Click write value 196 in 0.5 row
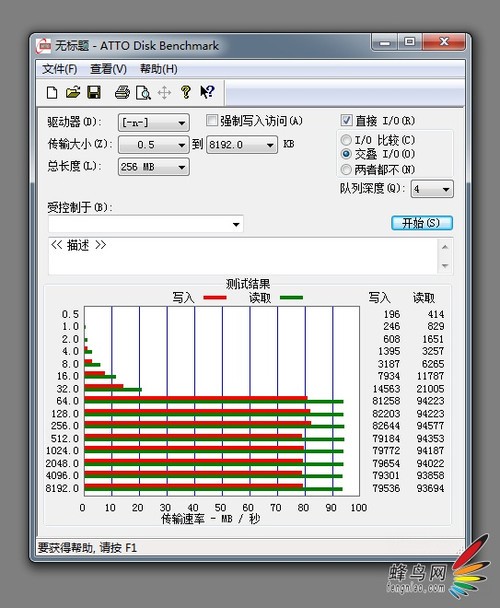The image size is (500, 608). tap(392, 314)
